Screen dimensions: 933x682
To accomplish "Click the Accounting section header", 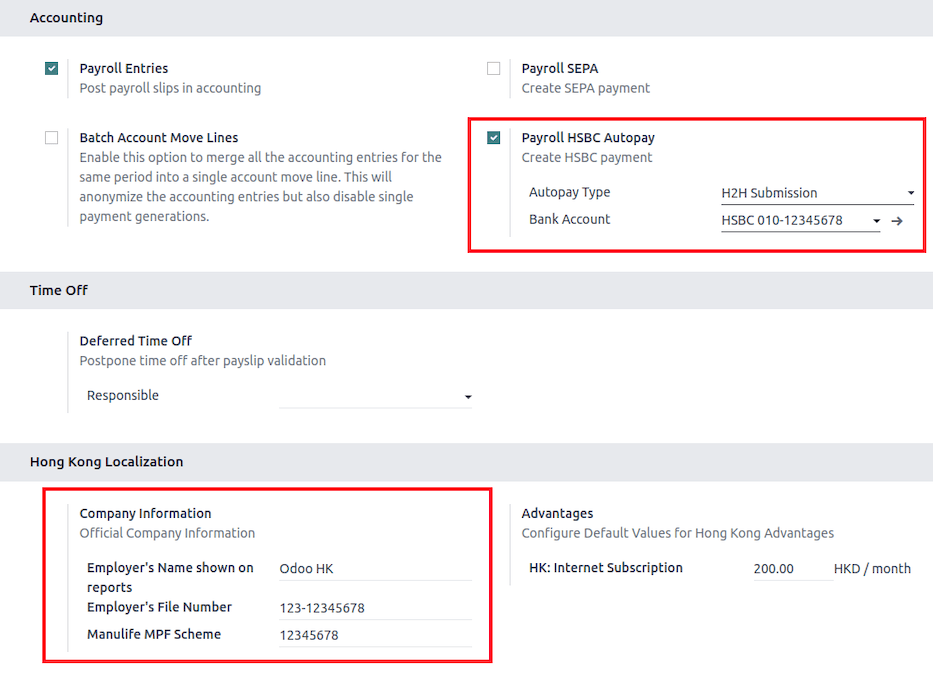I will pos(66,18).
